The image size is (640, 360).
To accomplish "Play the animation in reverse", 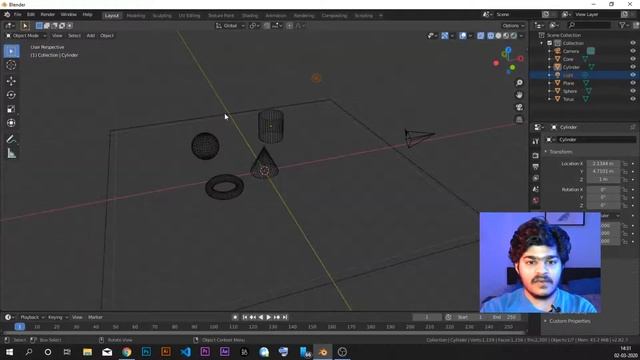I will pyautogui.click(x=261, y=317).
